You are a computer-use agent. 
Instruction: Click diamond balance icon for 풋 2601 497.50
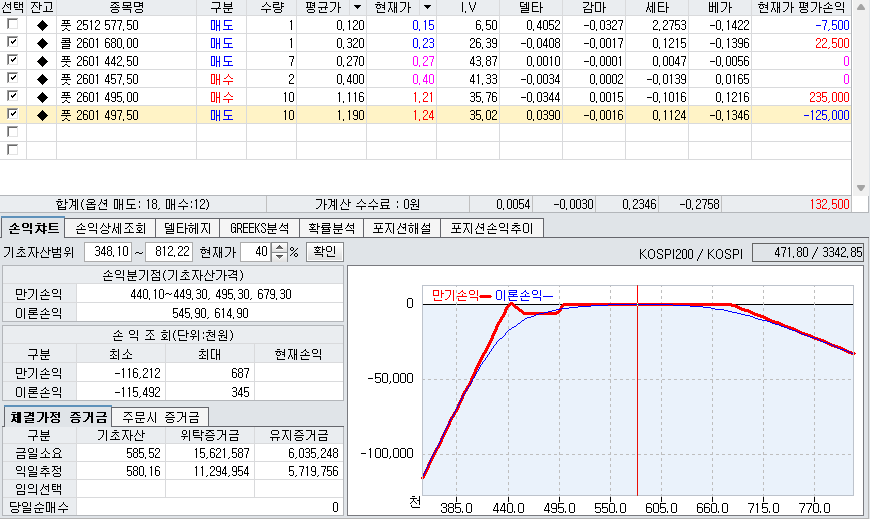pos(42,115)
